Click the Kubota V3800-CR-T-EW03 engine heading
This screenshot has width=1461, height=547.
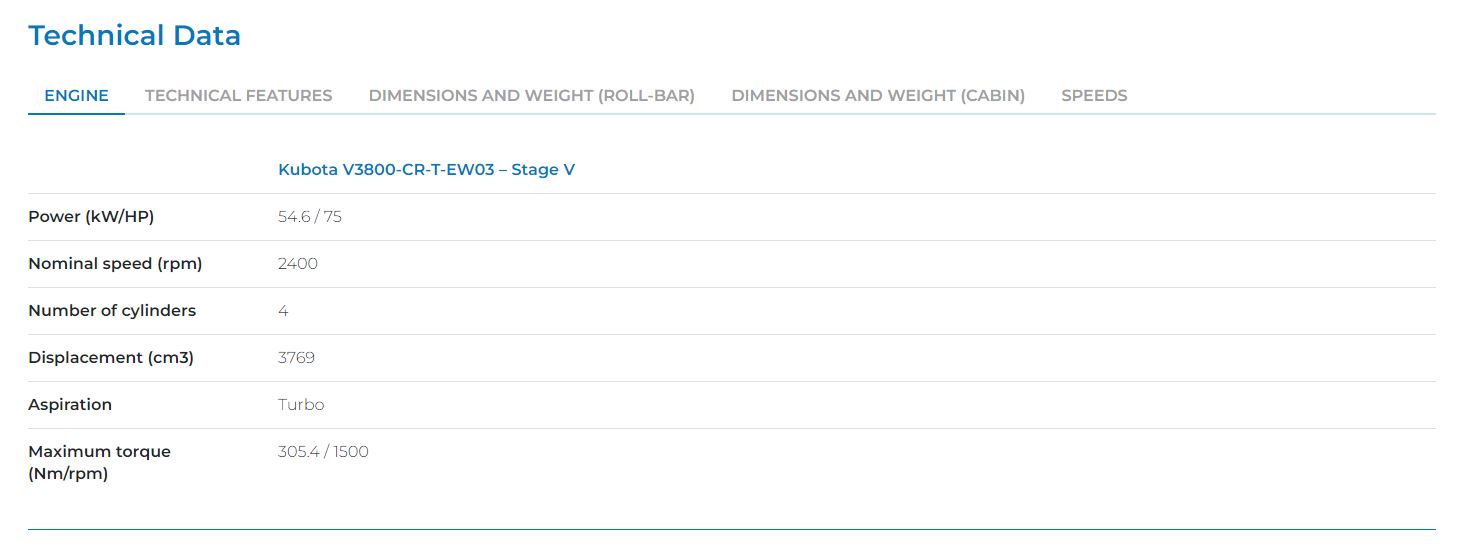click(x=426, y=170)
